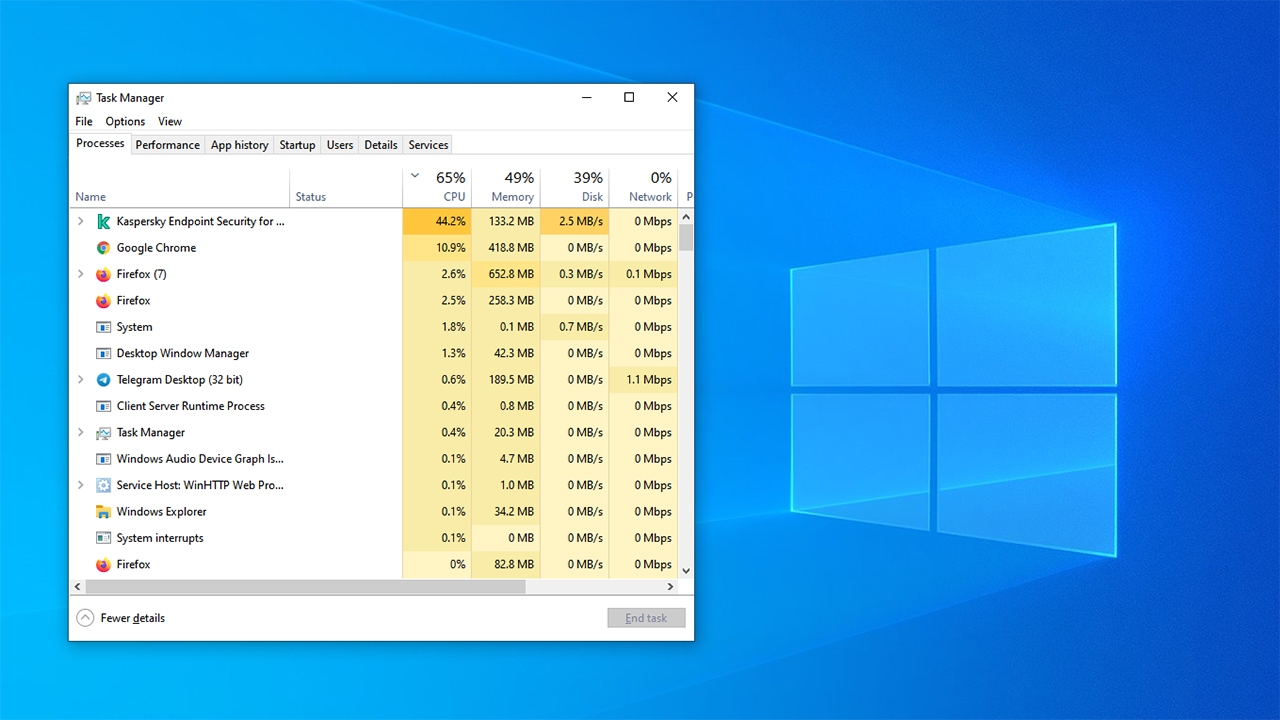Sort by the Status column header
Screen dimensions: 1280x720
pyautogui.click(x=346, y=186)
